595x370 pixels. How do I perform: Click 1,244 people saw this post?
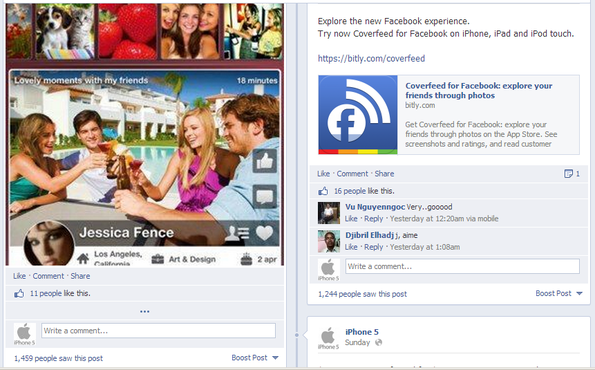[x=362, y=294]
